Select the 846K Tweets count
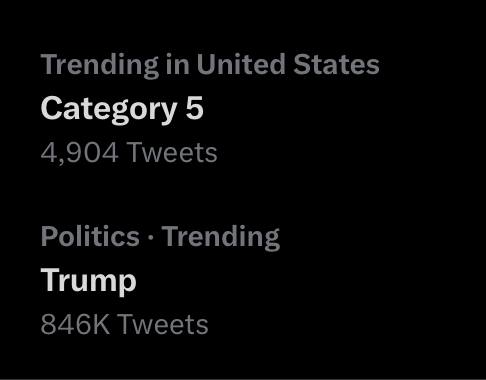This screenshot has width=486, height=380. pos(125,324)
